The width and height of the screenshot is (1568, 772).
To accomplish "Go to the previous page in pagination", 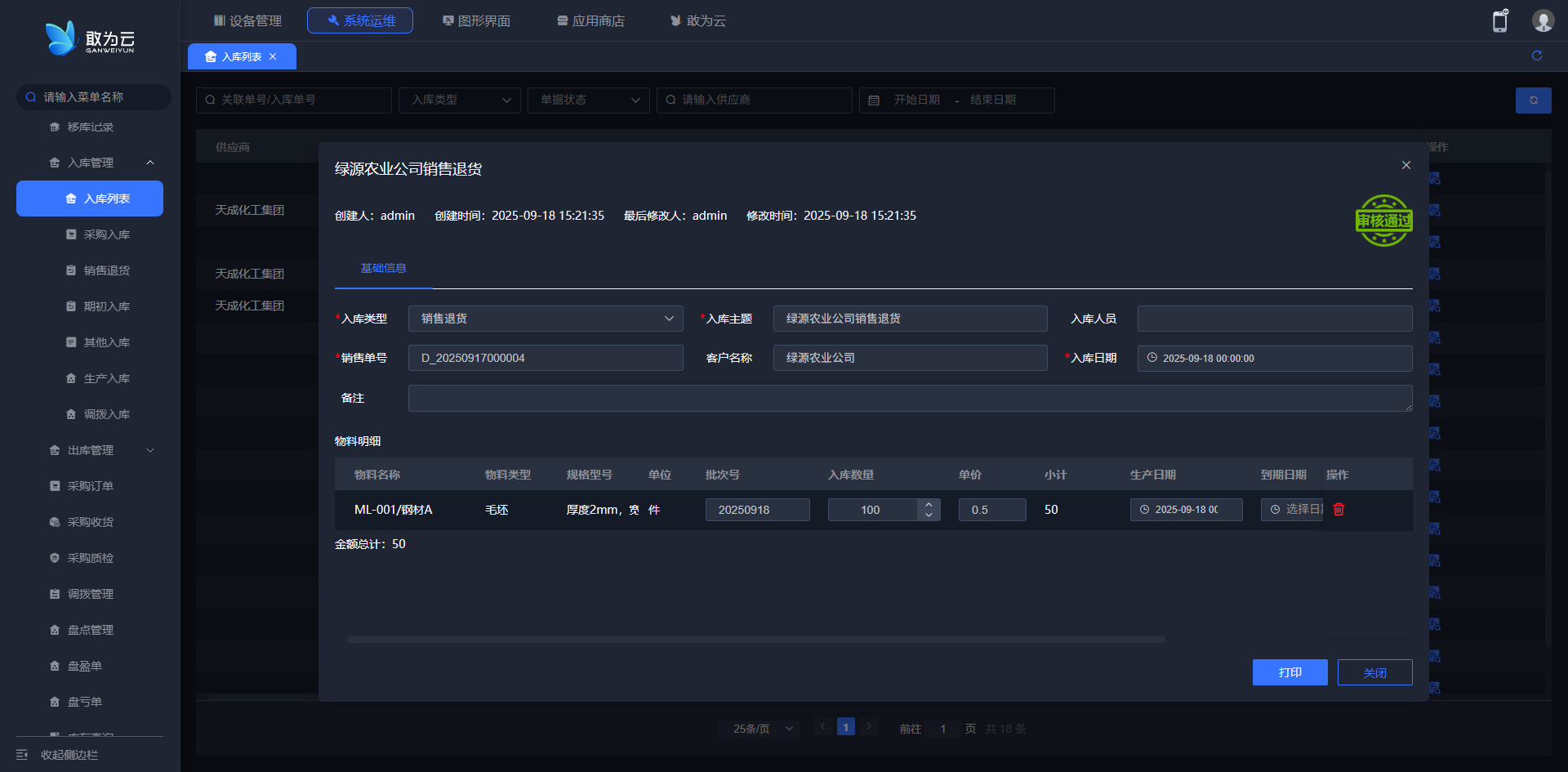I will coord(823,727).
